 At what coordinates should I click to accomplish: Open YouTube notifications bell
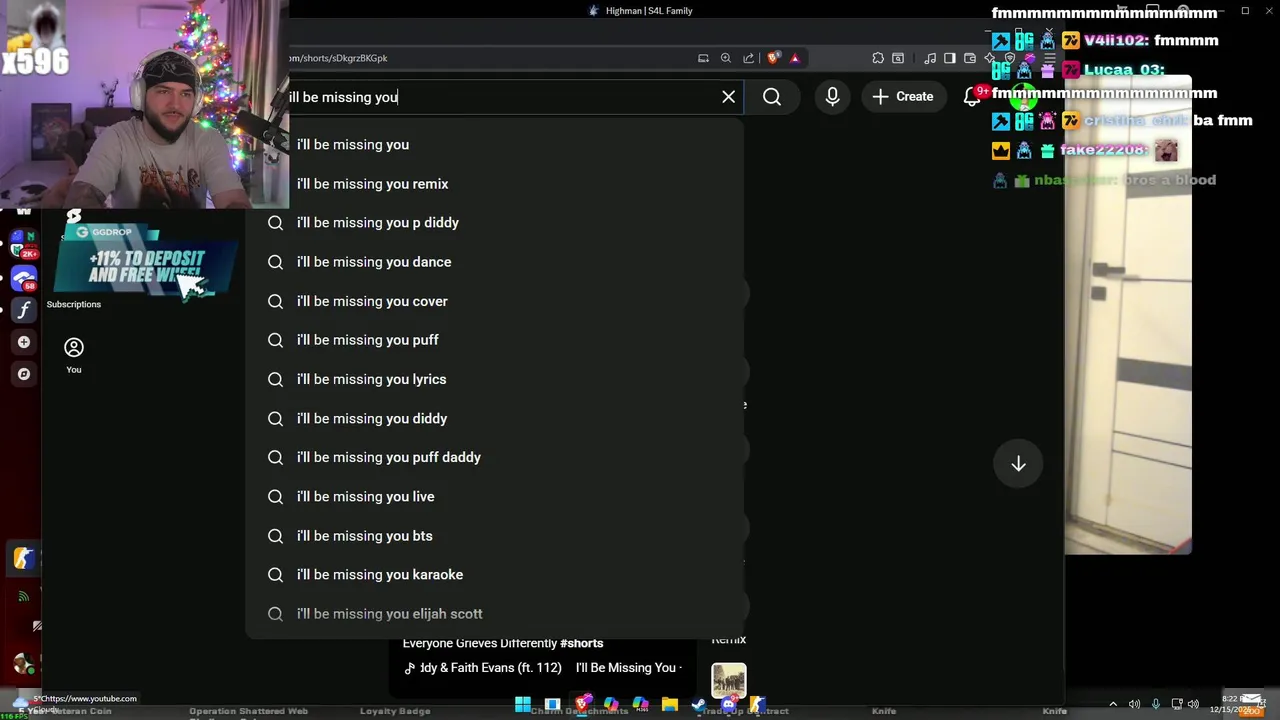972,97
